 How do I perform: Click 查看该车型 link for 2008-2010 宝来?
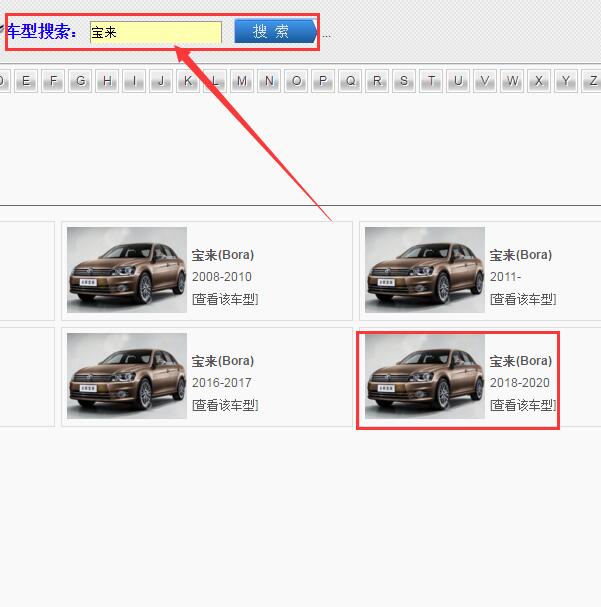coord(225,299)
